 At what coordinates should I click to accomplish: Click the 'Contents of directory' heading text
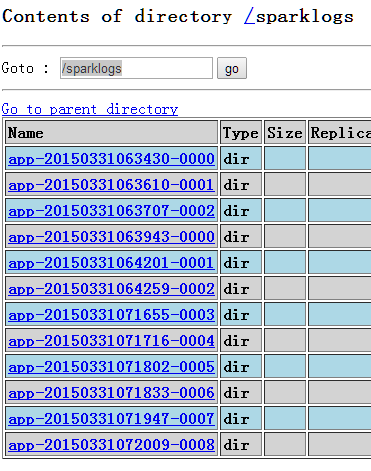(117, 16)
